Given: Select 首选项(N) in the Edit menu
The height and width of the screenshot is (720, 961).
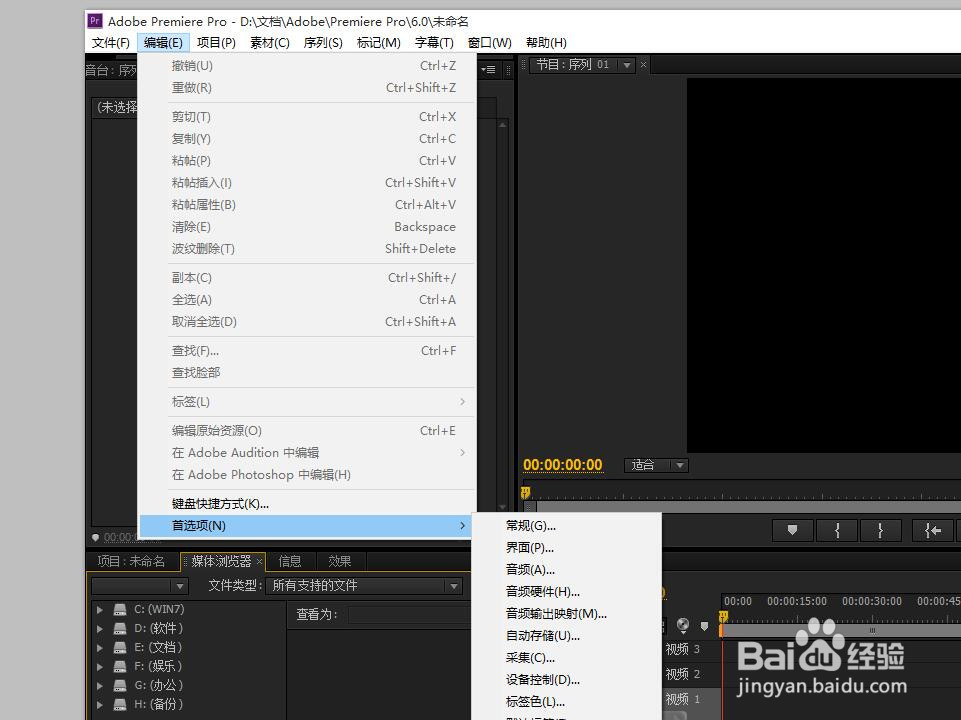Looking at the screenshot, I should (x=306, y=526).
